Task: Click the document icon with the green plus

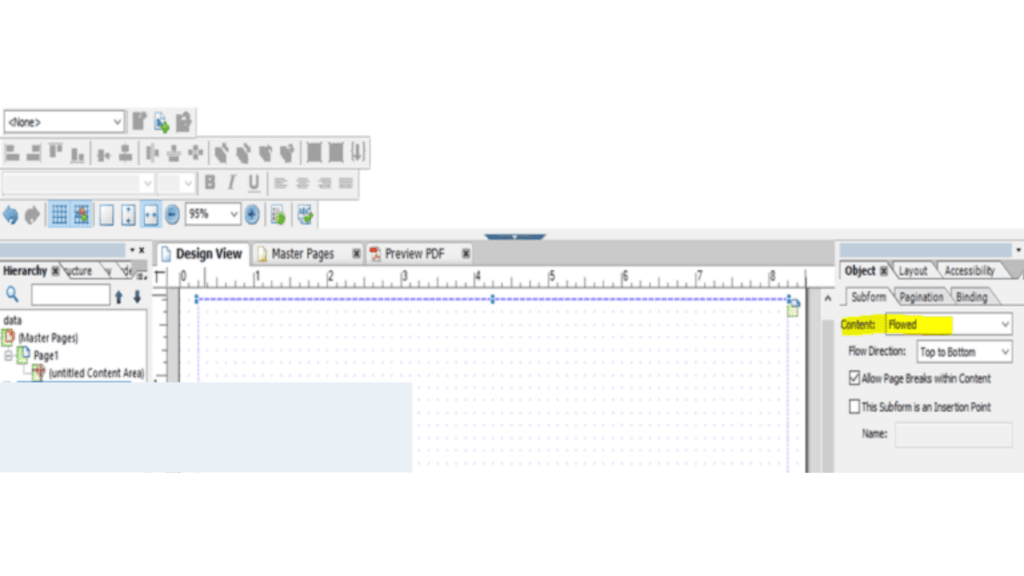Action: 161,121
